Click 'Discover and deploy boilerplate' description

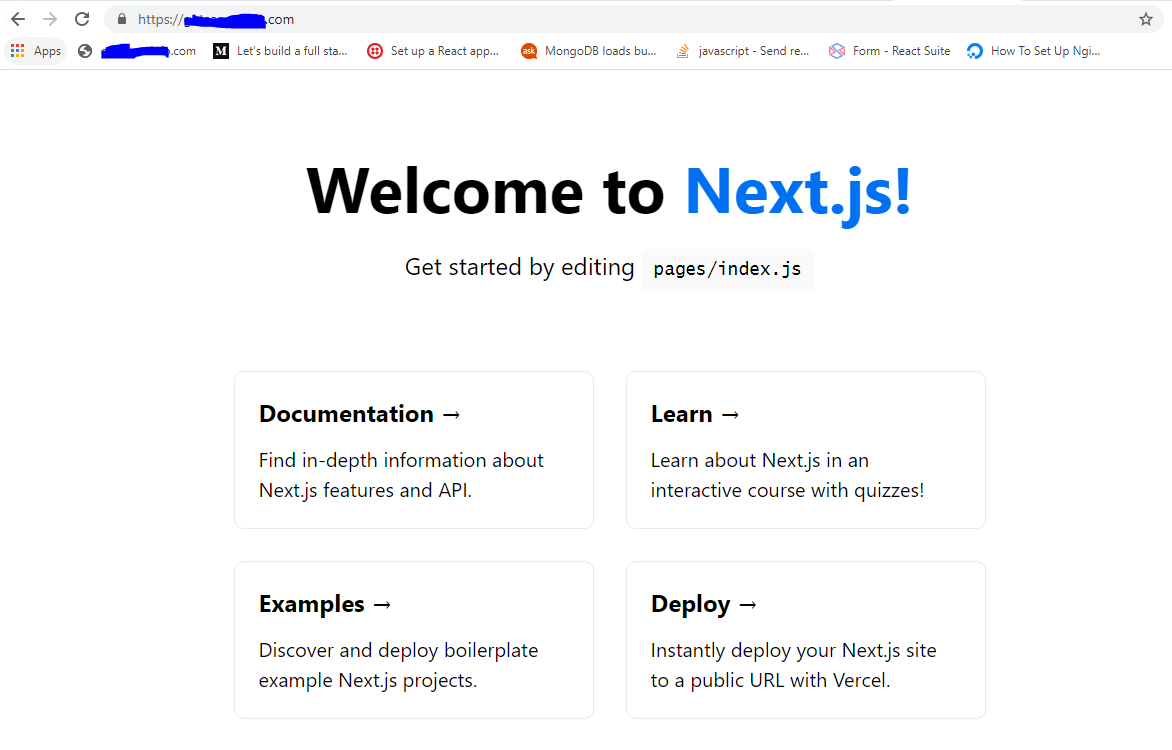point(398,651)
